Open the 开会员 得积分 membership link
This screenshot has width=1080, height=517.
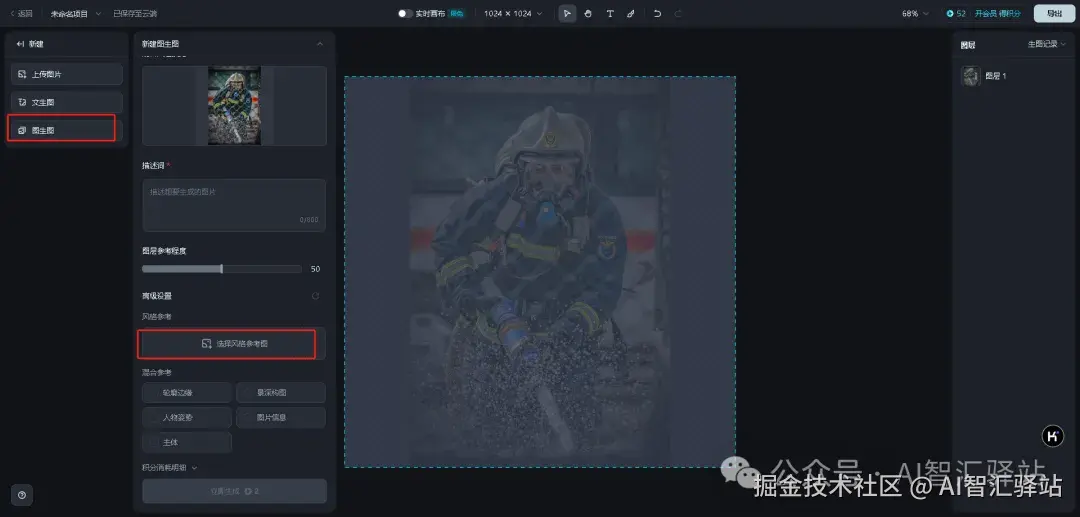[x=997, y=14]
